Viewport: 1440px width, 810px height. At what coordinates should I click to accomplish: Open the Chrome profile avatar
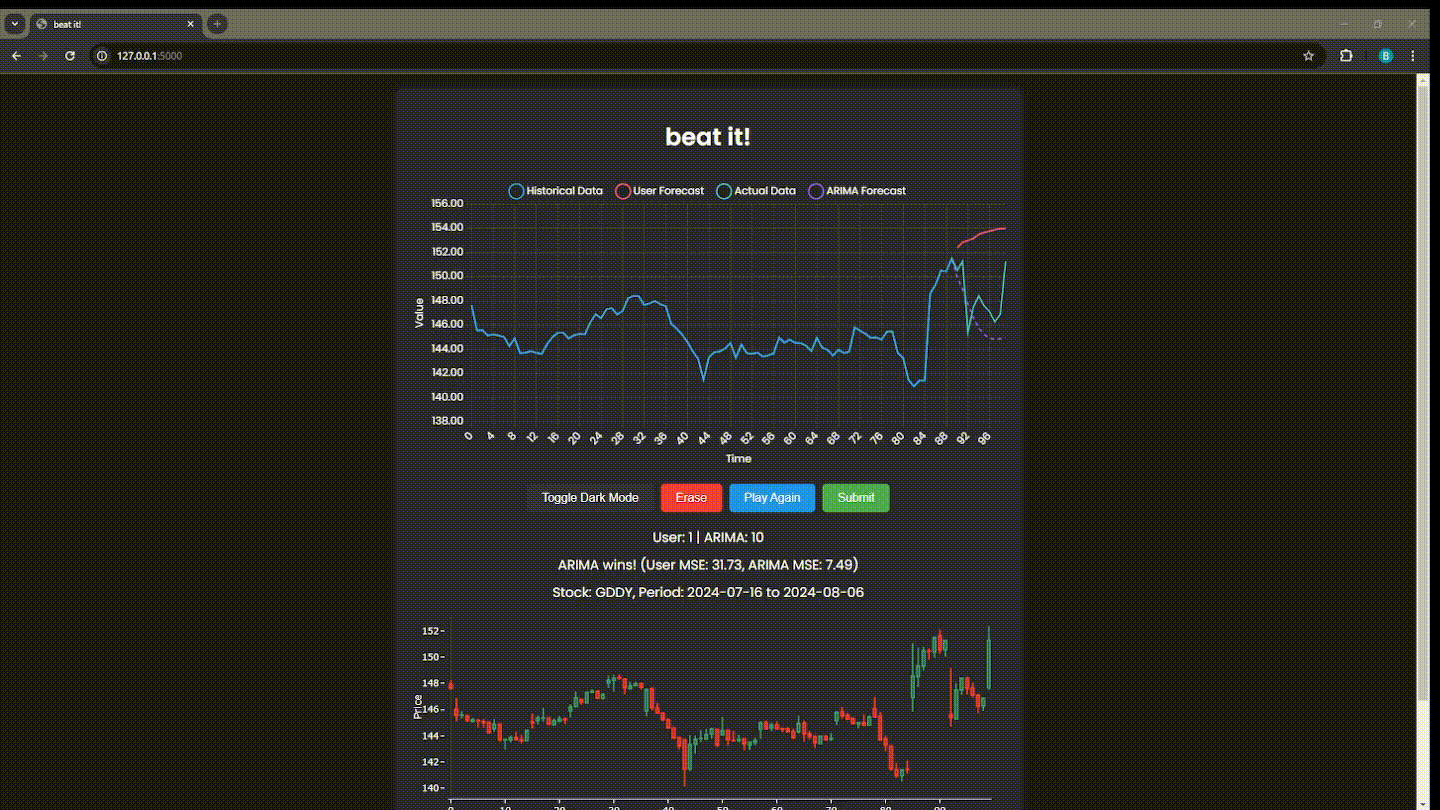pos(1385,56)
